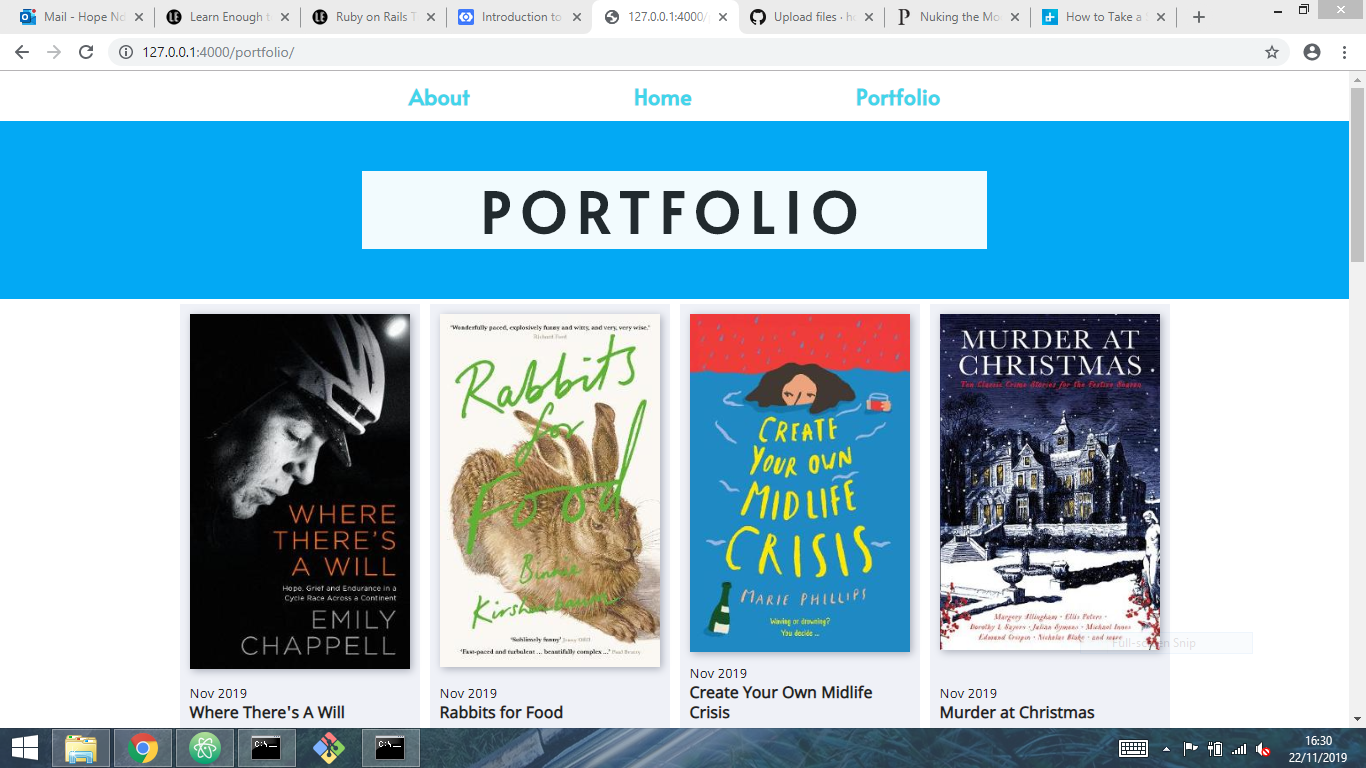Open File Explorer from the taskbar

[x=81, y=748]
